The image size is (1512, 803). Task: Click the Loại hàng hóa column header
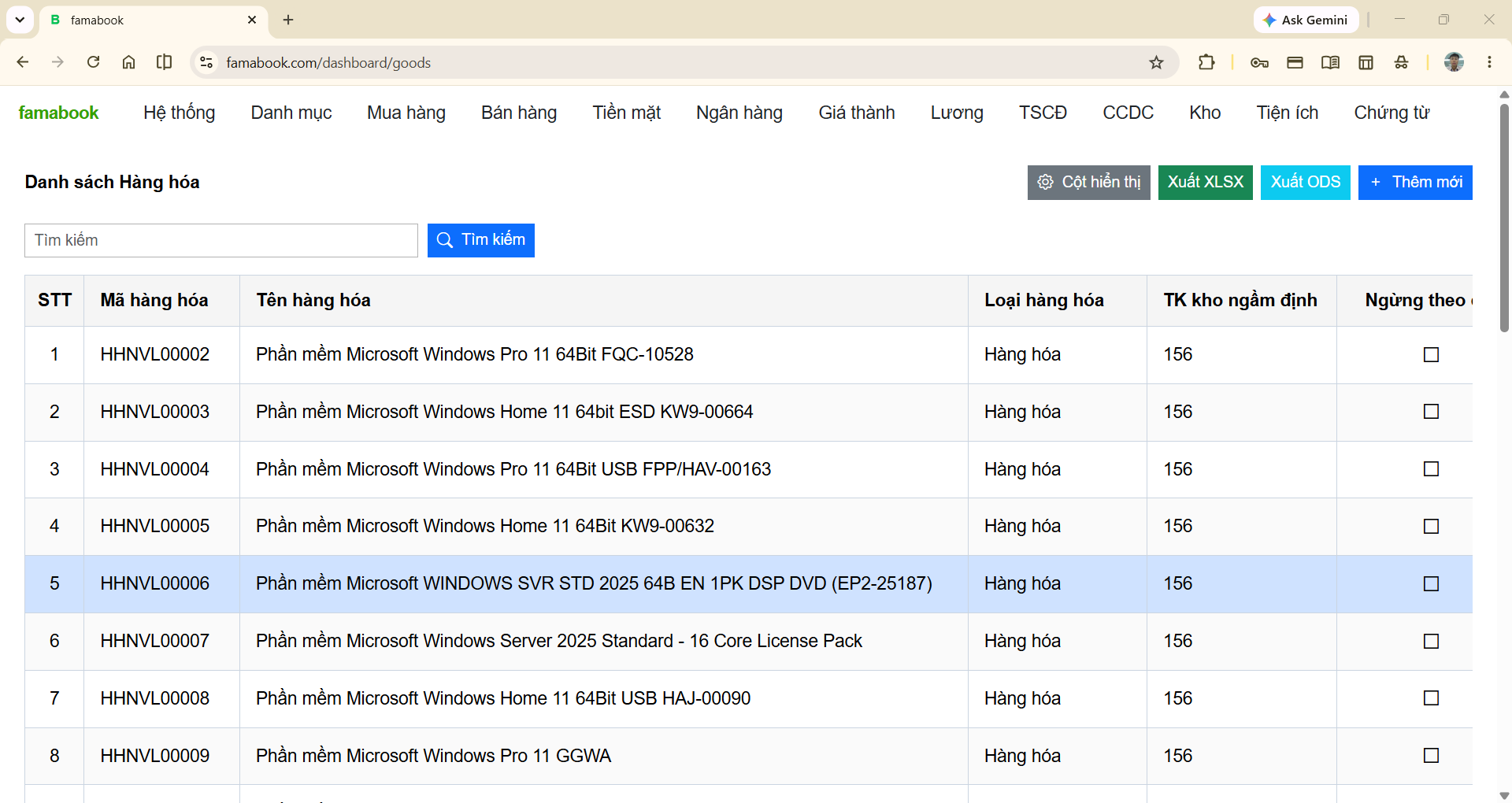point(1044,300)
